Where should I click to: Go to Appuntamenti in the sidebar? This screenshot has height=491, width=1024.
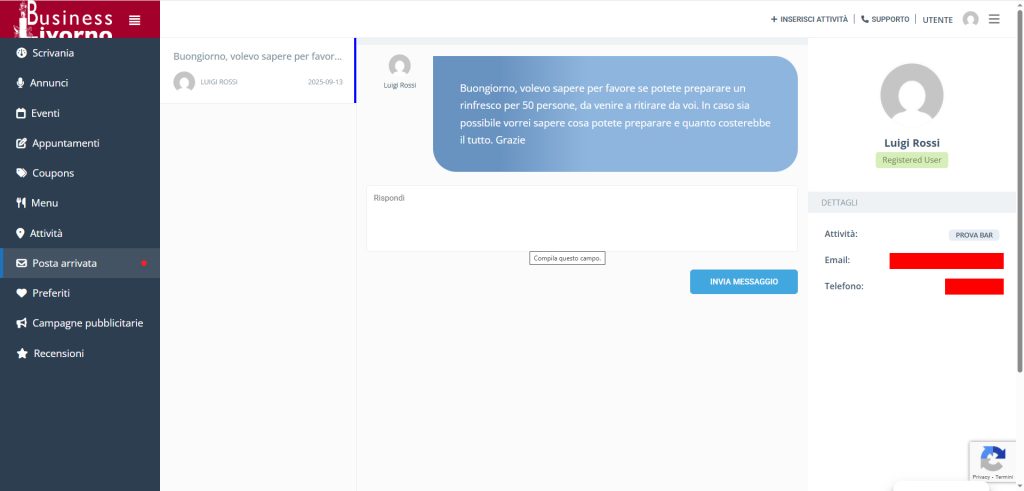tap(65, 143)
